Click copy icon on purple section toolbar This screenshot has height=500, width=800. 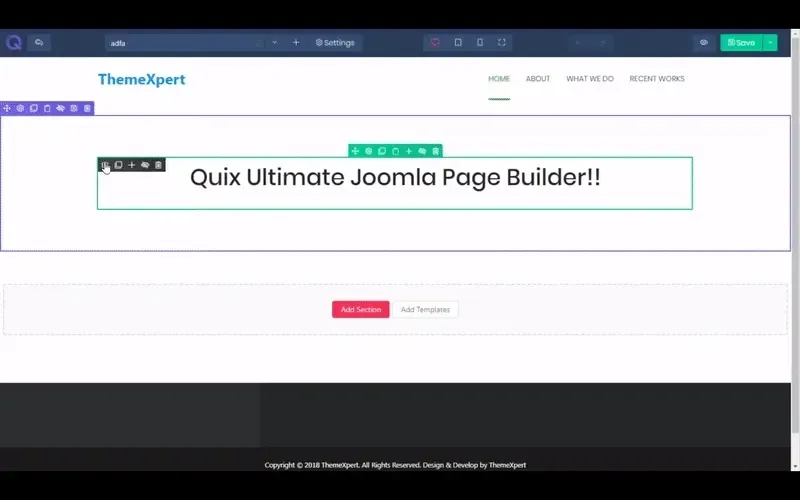(34, 108)
